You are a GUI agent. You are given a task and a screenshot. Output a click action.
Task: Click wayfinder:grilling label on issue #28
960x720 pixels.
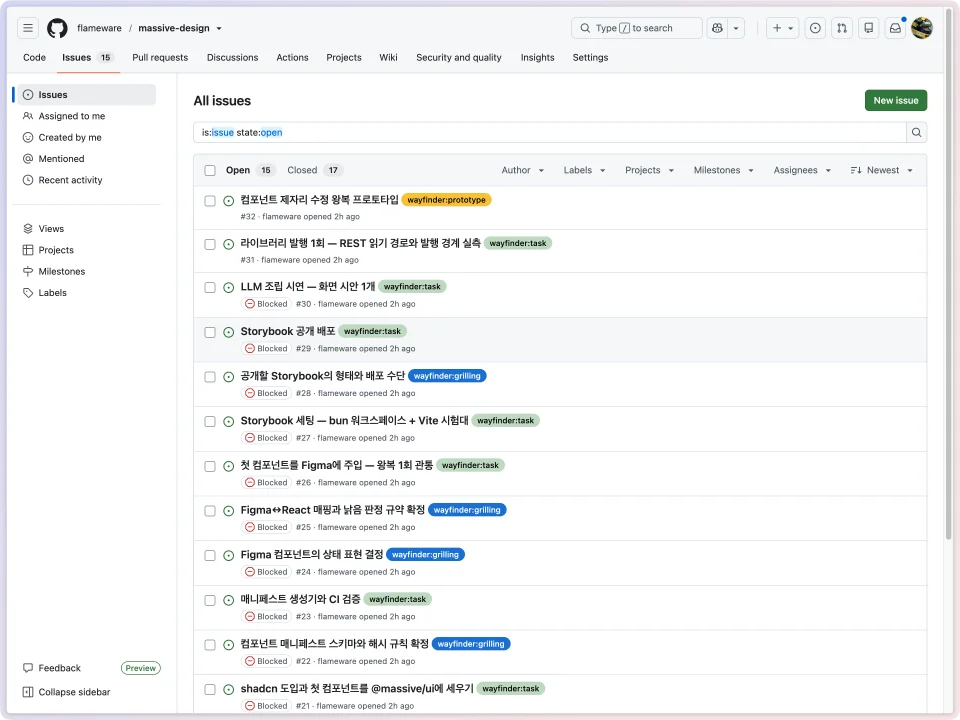[447, 376]
